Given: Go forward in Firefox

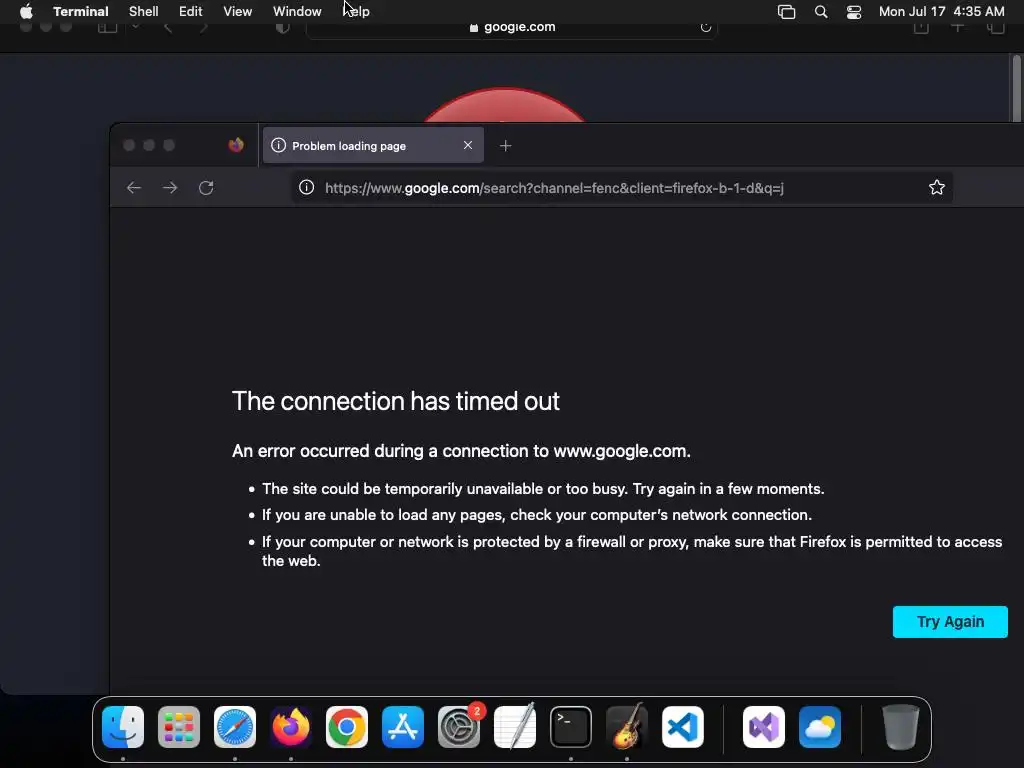Looking at the screenshot, I should [170, 188].
